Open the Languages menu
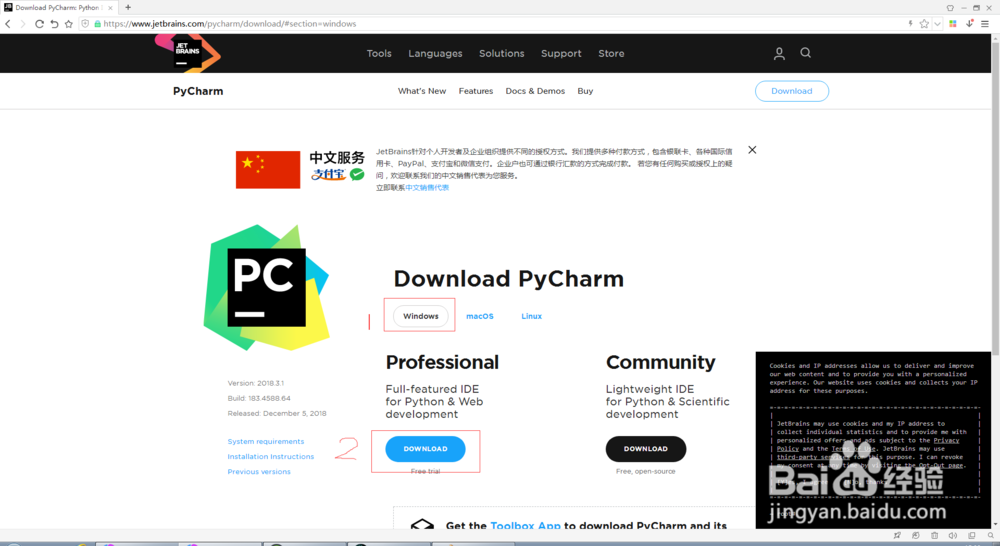Screen dimensions: 1000x546 [x=436, y=54]
